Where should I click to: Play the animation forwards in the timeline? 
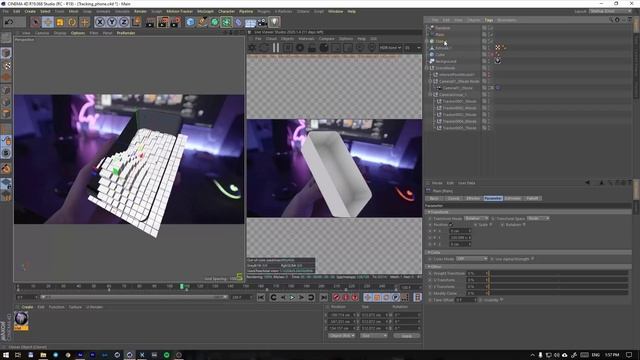point(292,298)
